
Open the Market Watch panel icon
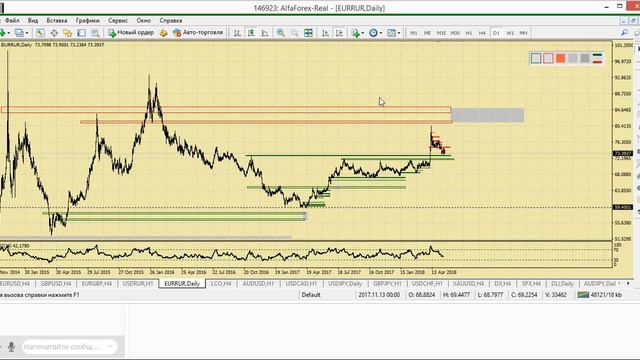[x=40, y=33]
